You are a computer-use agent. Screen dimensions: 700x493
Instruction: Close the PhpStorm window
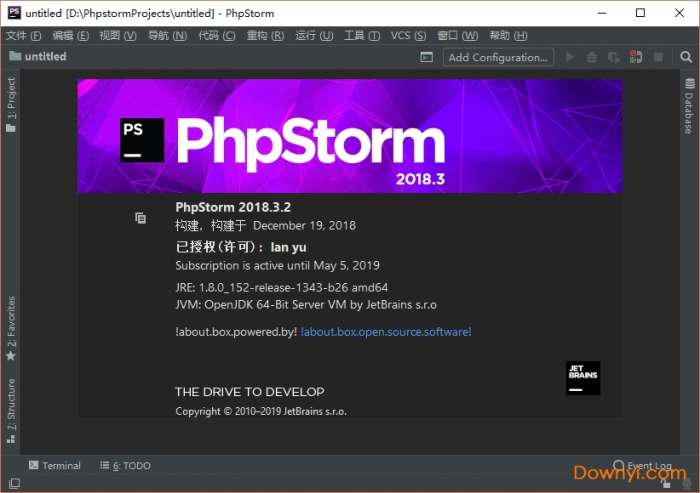pyautogui.click(x=679, y=13)
